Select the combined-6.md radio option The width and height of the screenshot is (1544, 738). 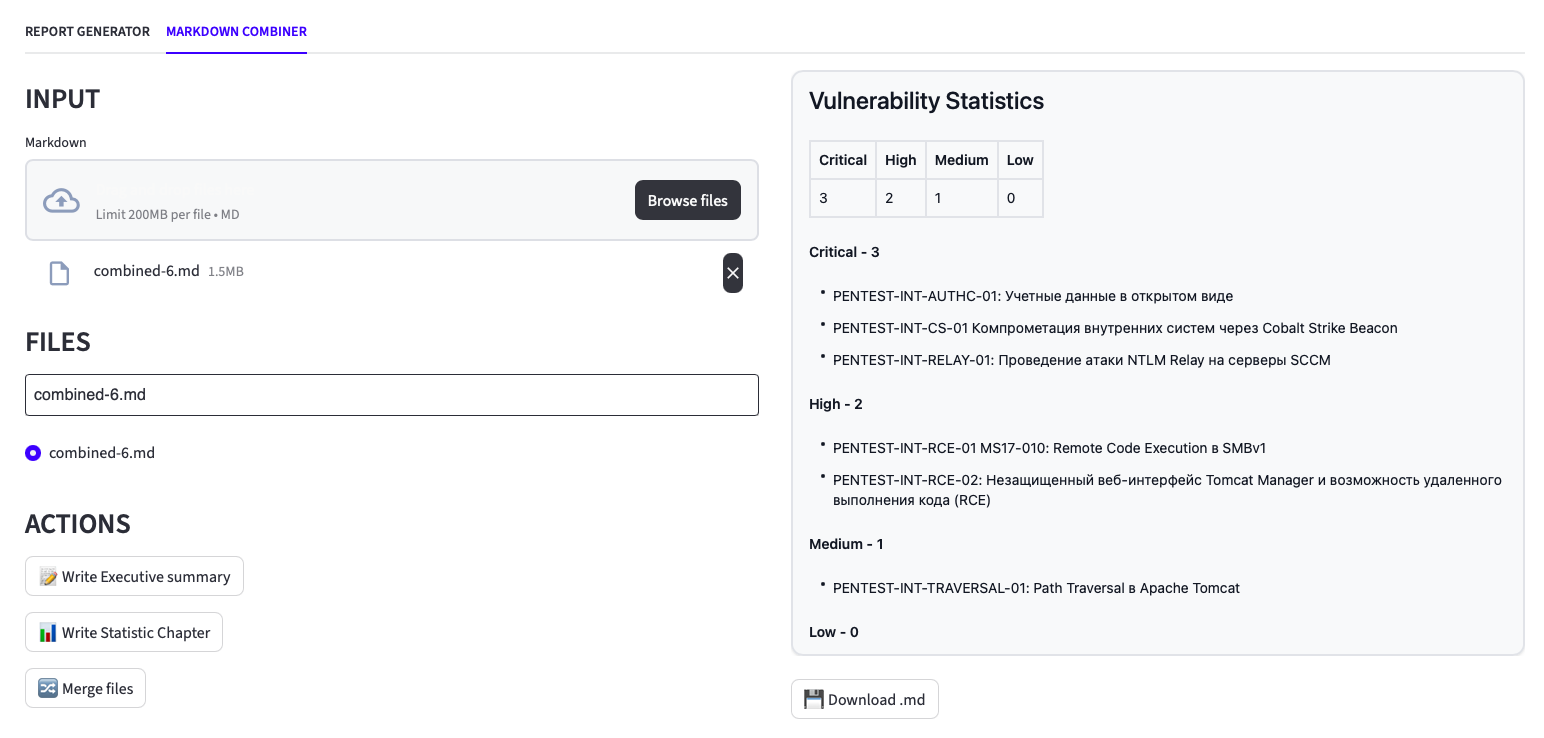point(33,453)
